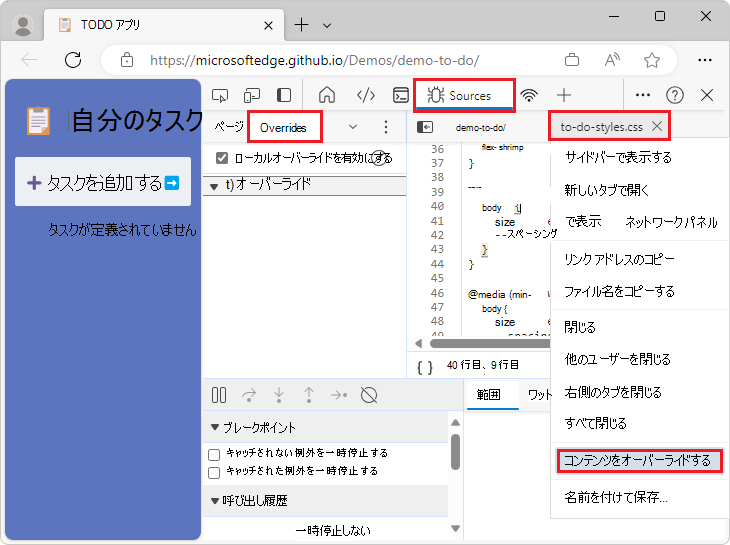
Task: Add more tools with plus icon
Action: coord(564,95)
